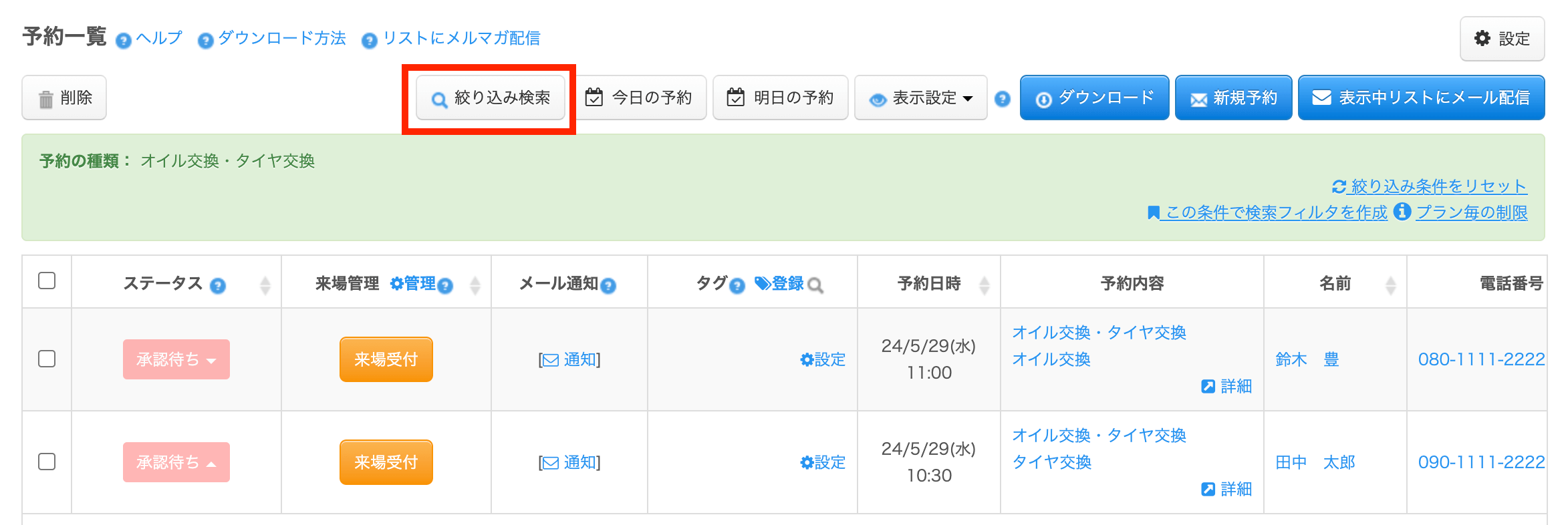Screen dimensions: 1568x525
Task: Click help icon next to 表示設定
Action: (1002, 99)
